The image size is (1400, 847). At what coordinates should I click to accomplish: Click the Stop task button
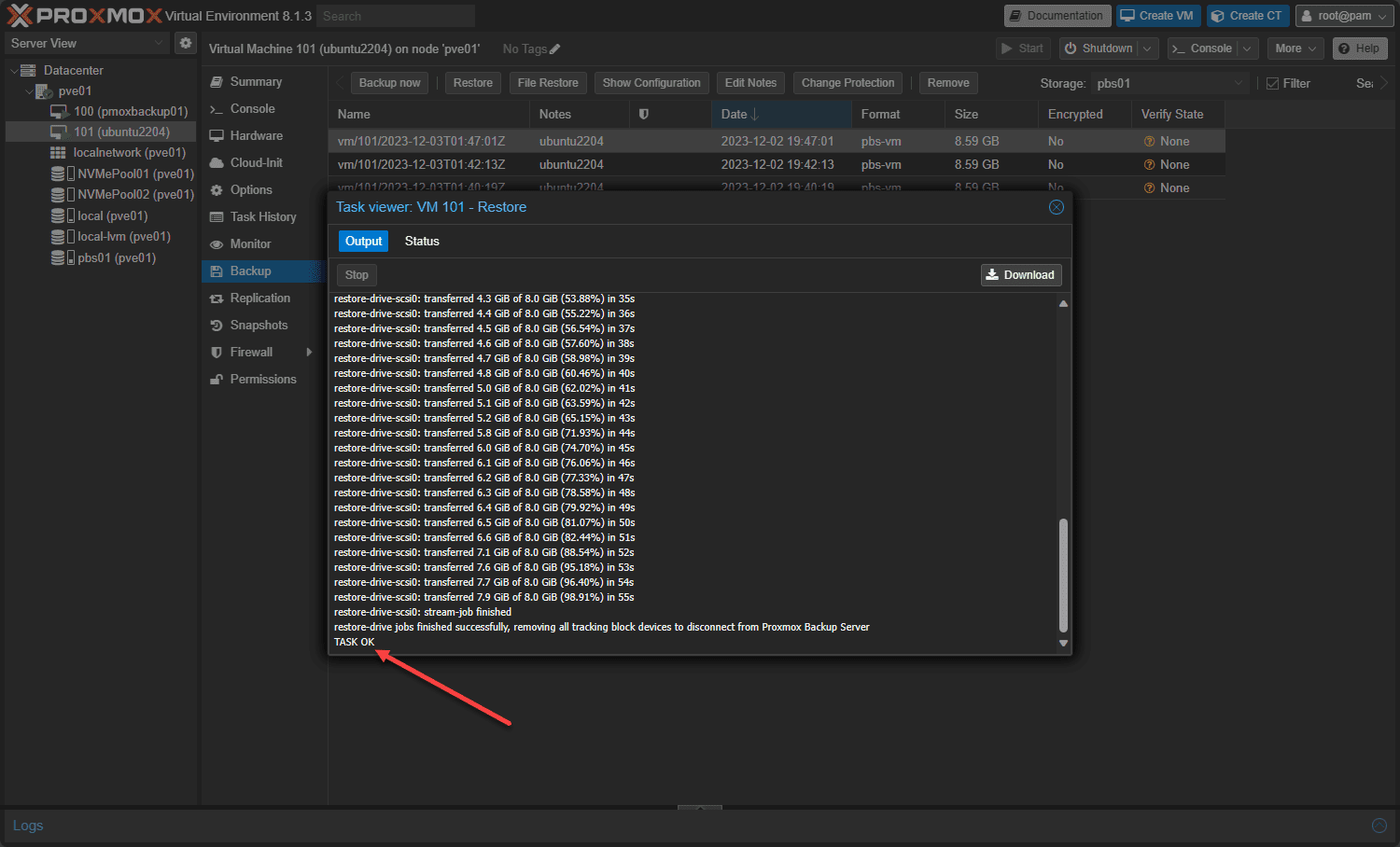(x=357, y=275)
